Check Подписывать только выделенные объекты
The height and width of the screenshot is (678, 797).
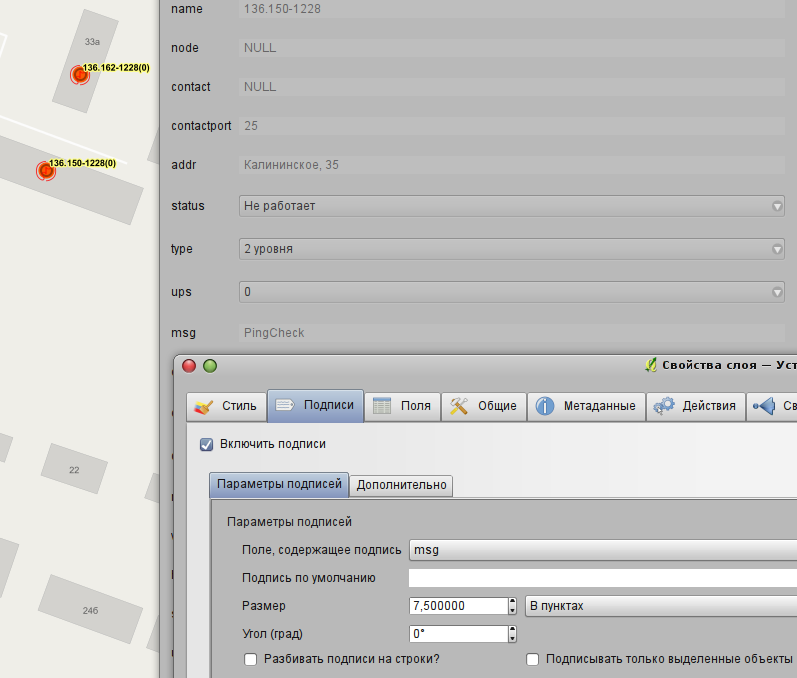(x=533, y=660)
